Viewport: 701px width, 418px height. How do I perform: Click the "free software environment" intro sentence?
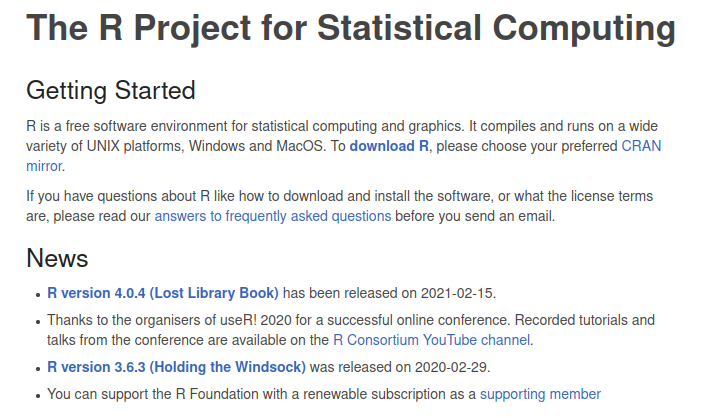coord(342,127)
